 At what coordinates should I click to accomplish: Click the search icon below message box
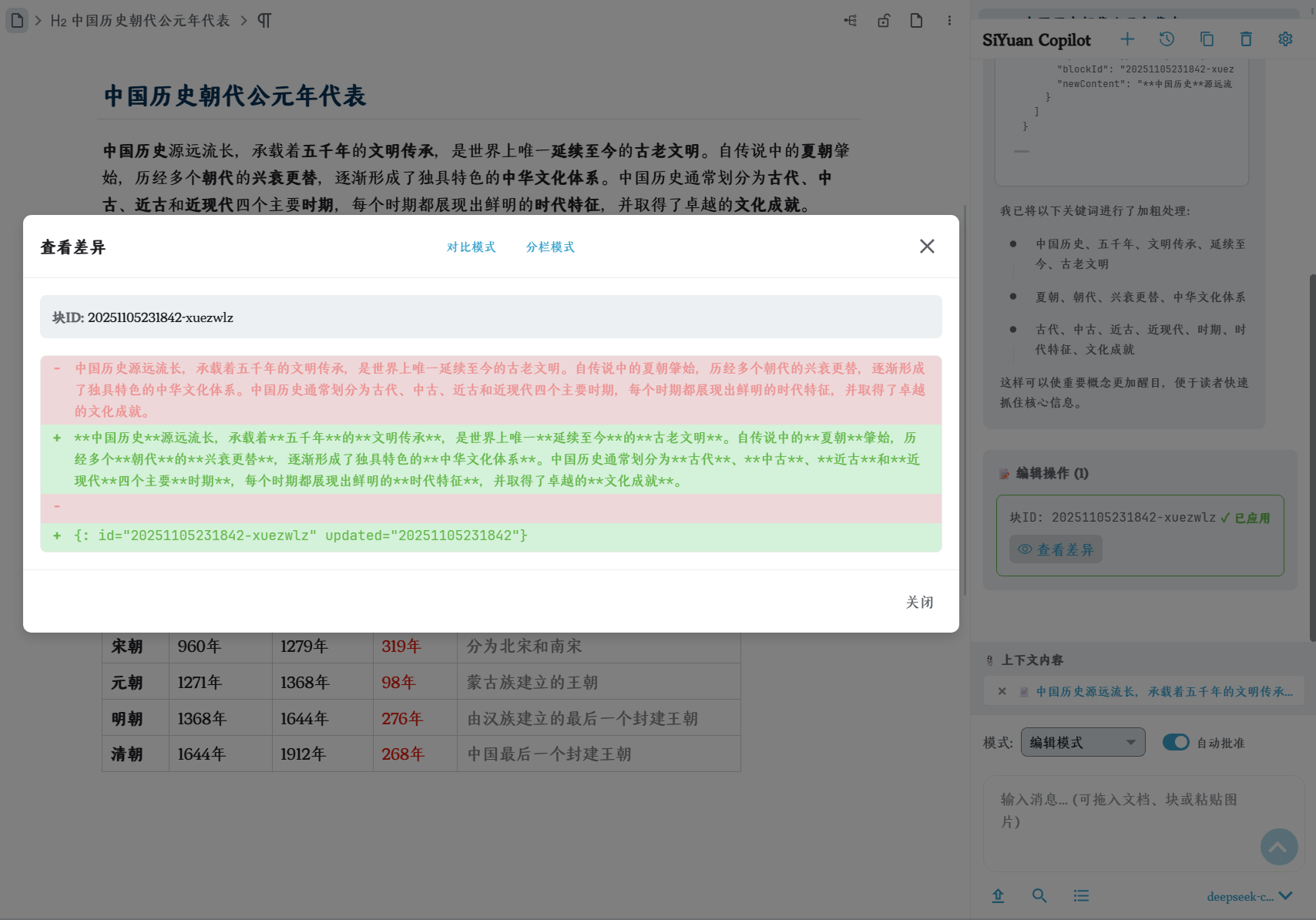(1039, 895)
